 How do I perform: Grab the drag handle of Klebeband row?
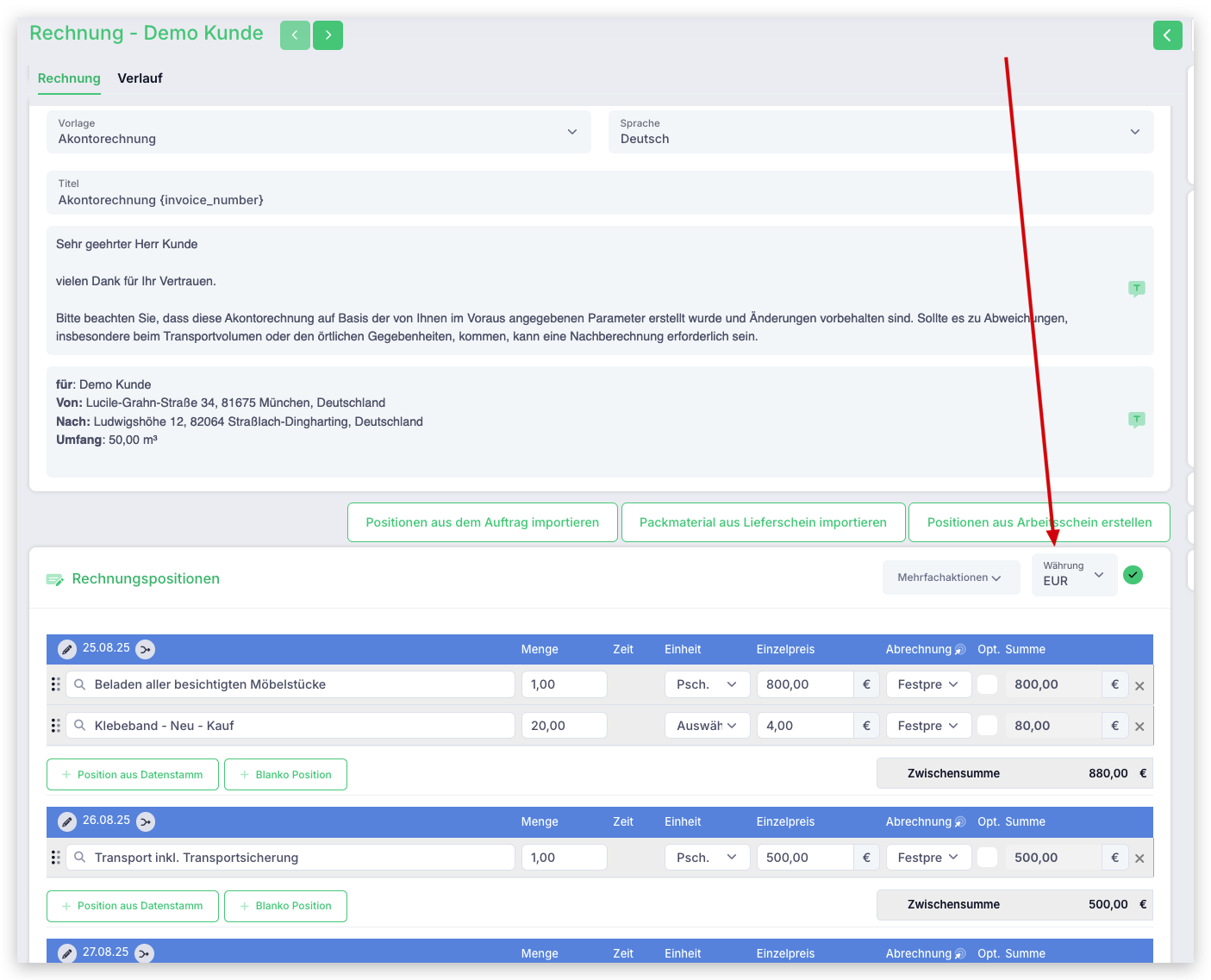click(55, 726)
